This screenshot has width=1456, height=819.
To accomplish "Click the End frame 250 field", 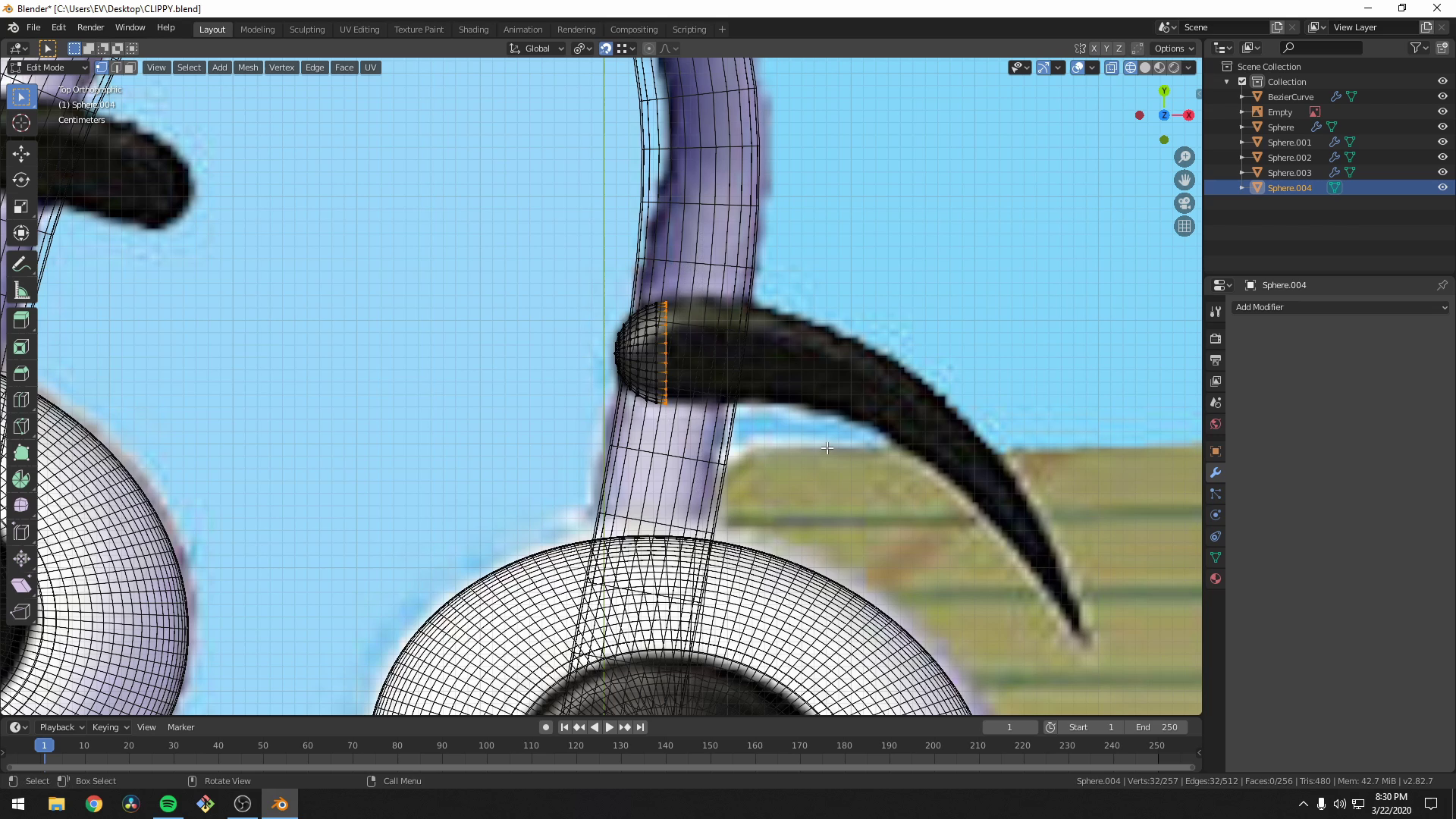I will [1157, 726].
